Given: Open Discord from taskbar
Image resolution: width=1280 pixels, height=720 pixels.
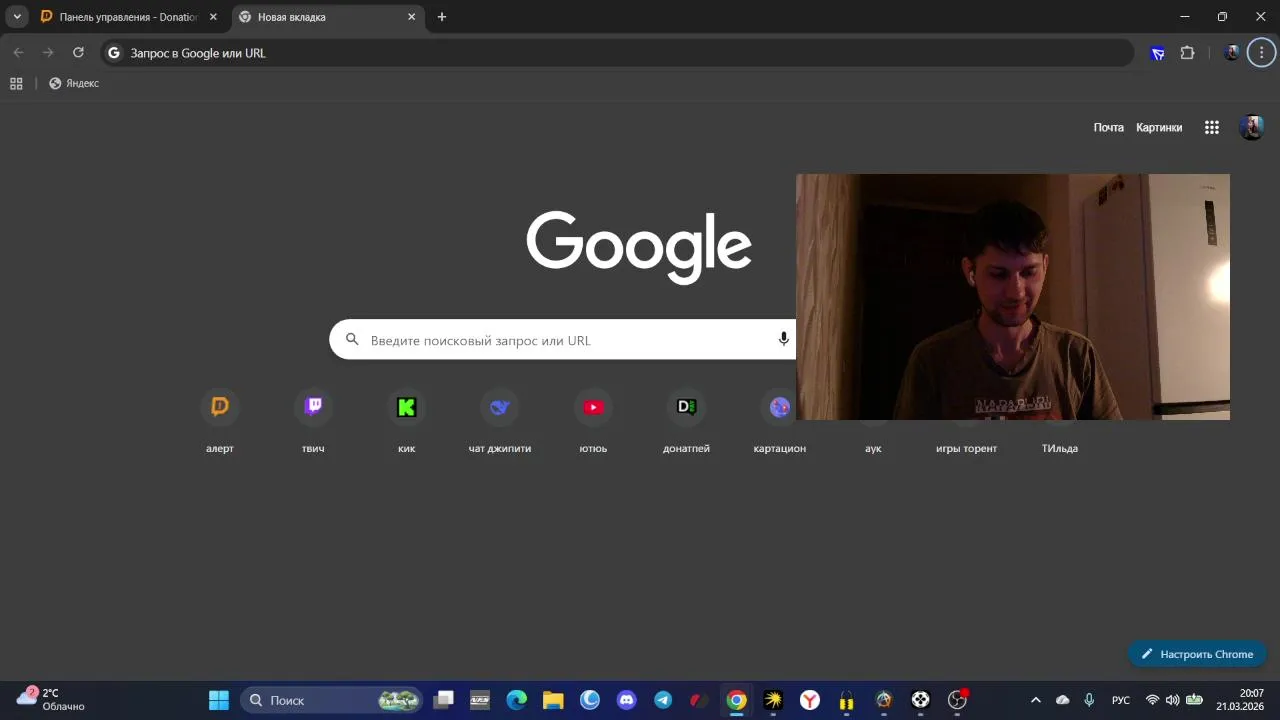Looking at the screenshot, I should (x=626, y=700).
